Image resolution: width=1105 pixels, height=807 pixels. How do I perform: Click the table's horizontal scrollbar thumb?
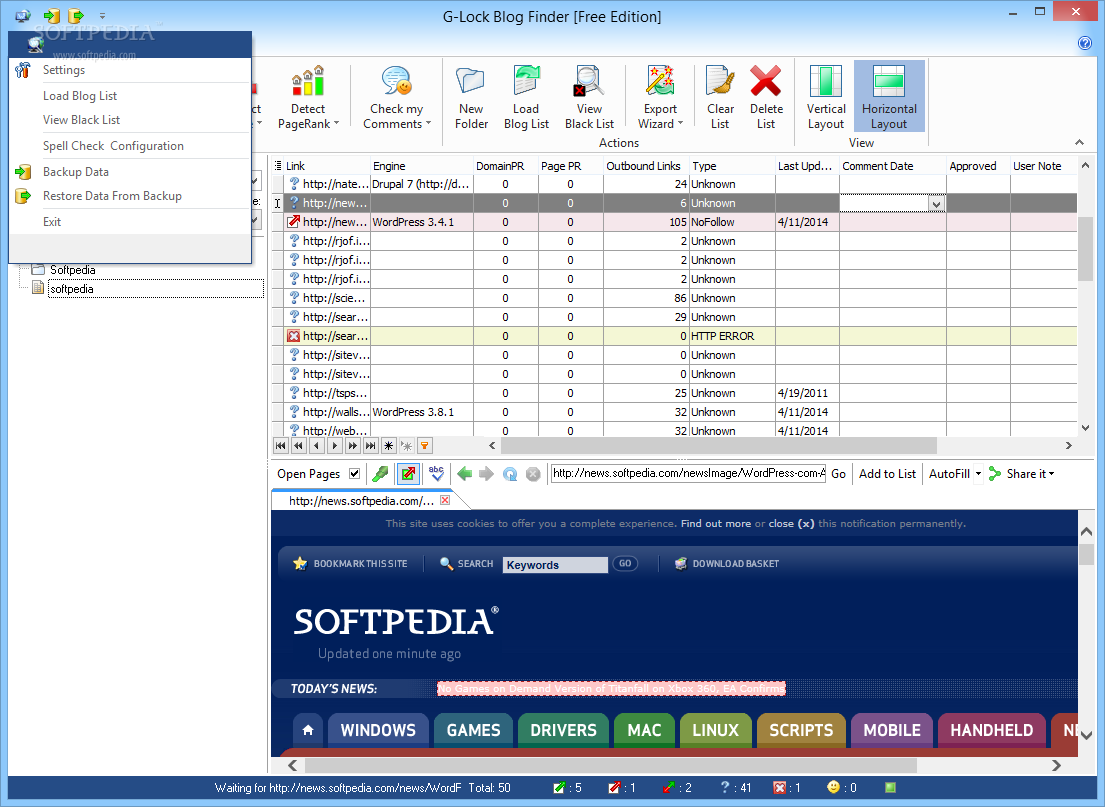(718, 445)
